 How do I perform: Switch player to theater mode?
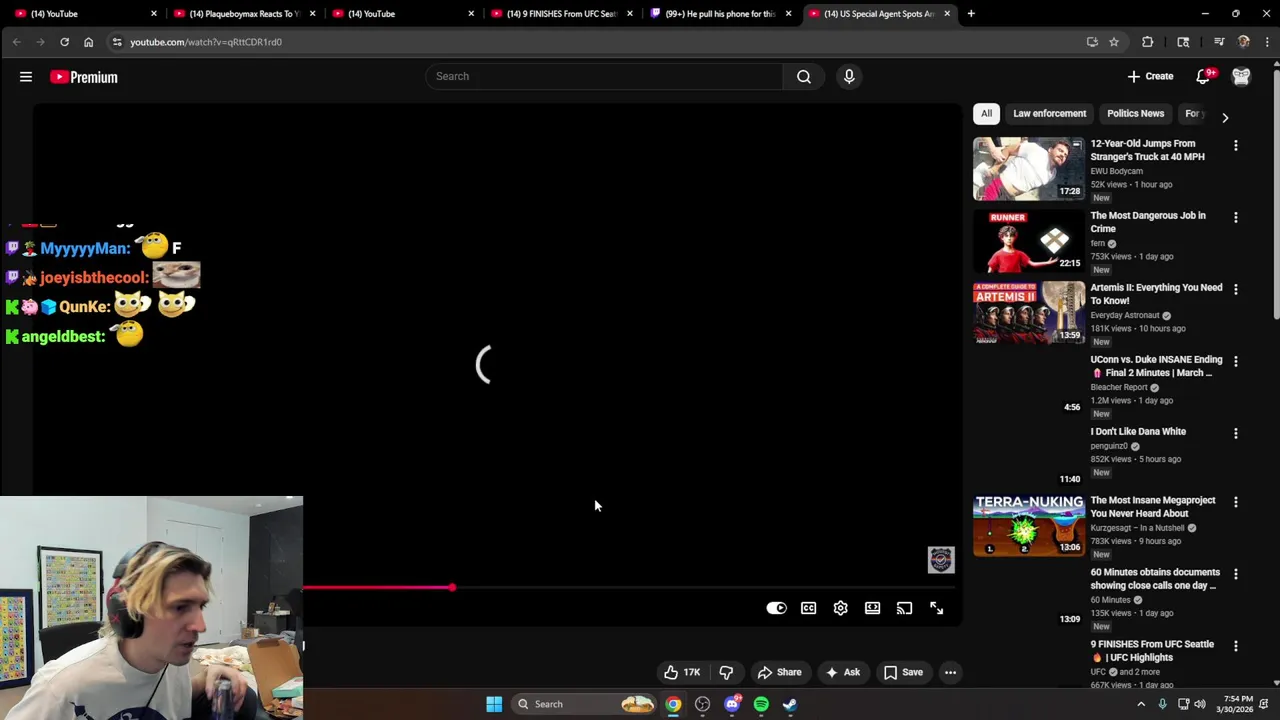point(873,608)
